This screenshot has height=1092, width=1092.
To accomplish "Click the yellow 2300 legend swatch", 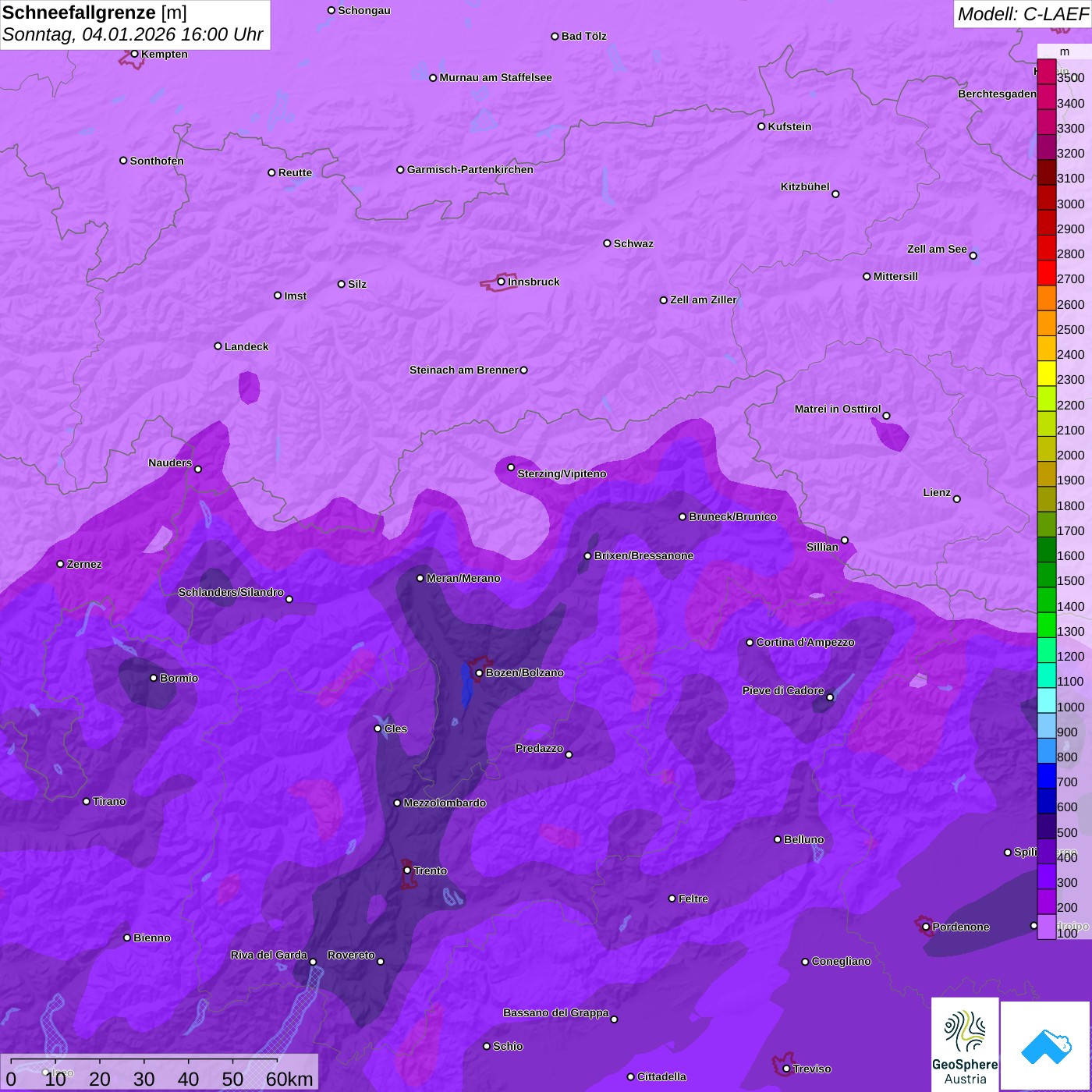I will click(1046, 374).
